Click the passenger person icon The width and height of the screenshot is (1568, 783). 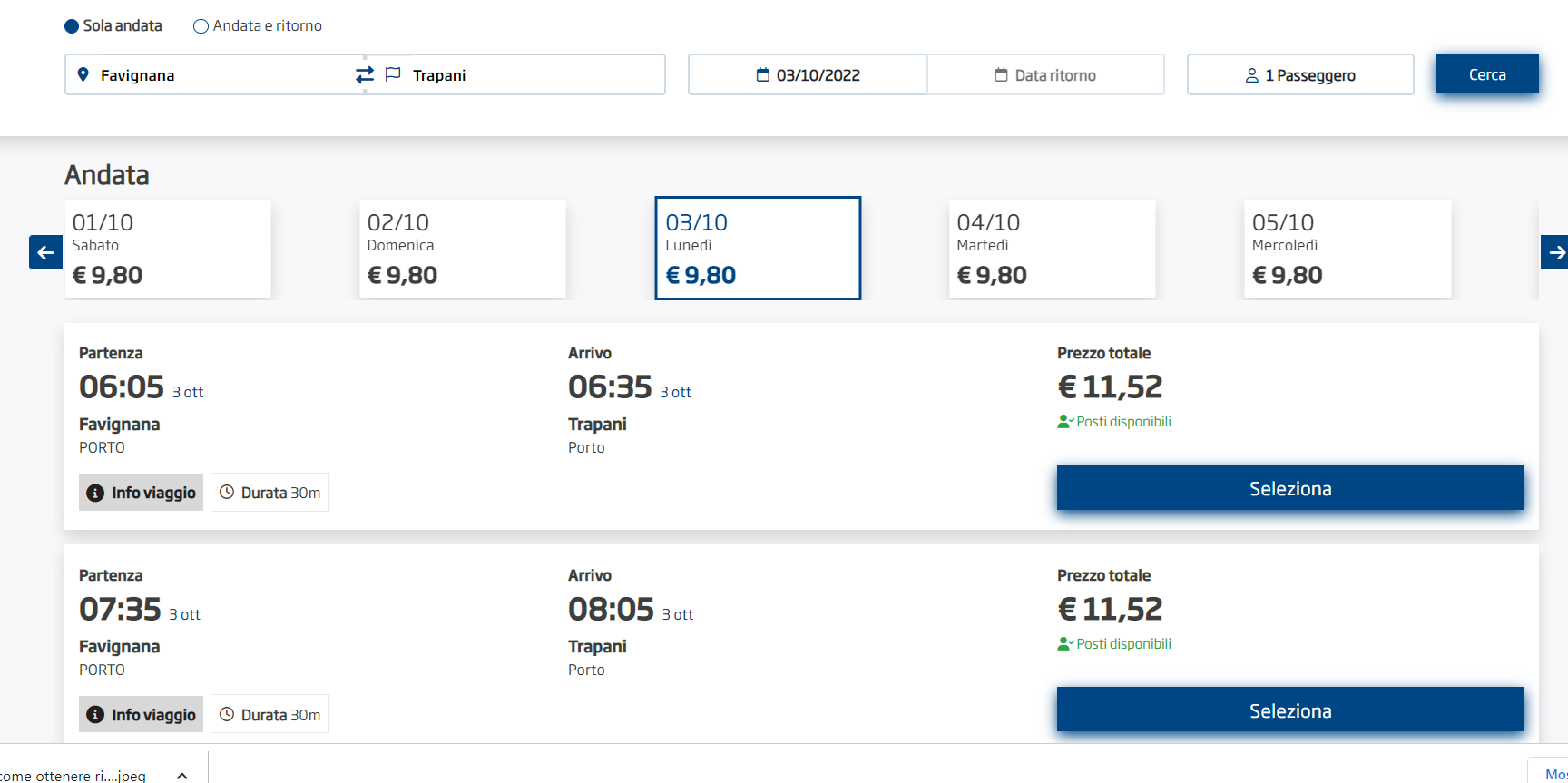1252,75
